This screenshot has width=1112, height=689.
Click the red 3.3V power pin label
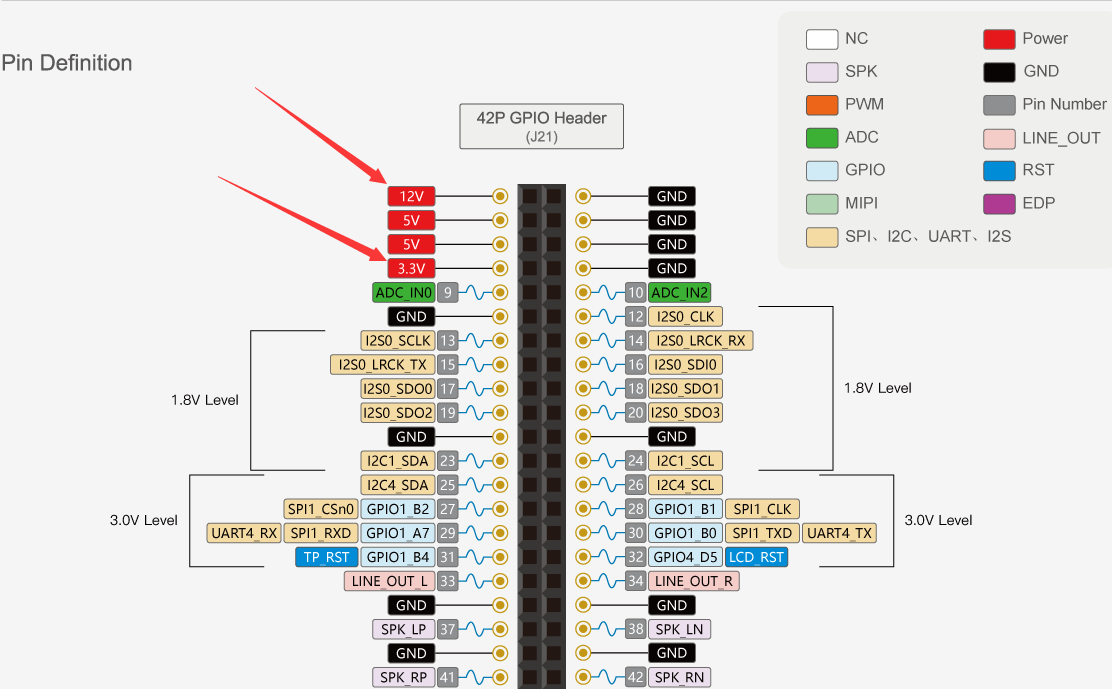(x=411, y=269)
